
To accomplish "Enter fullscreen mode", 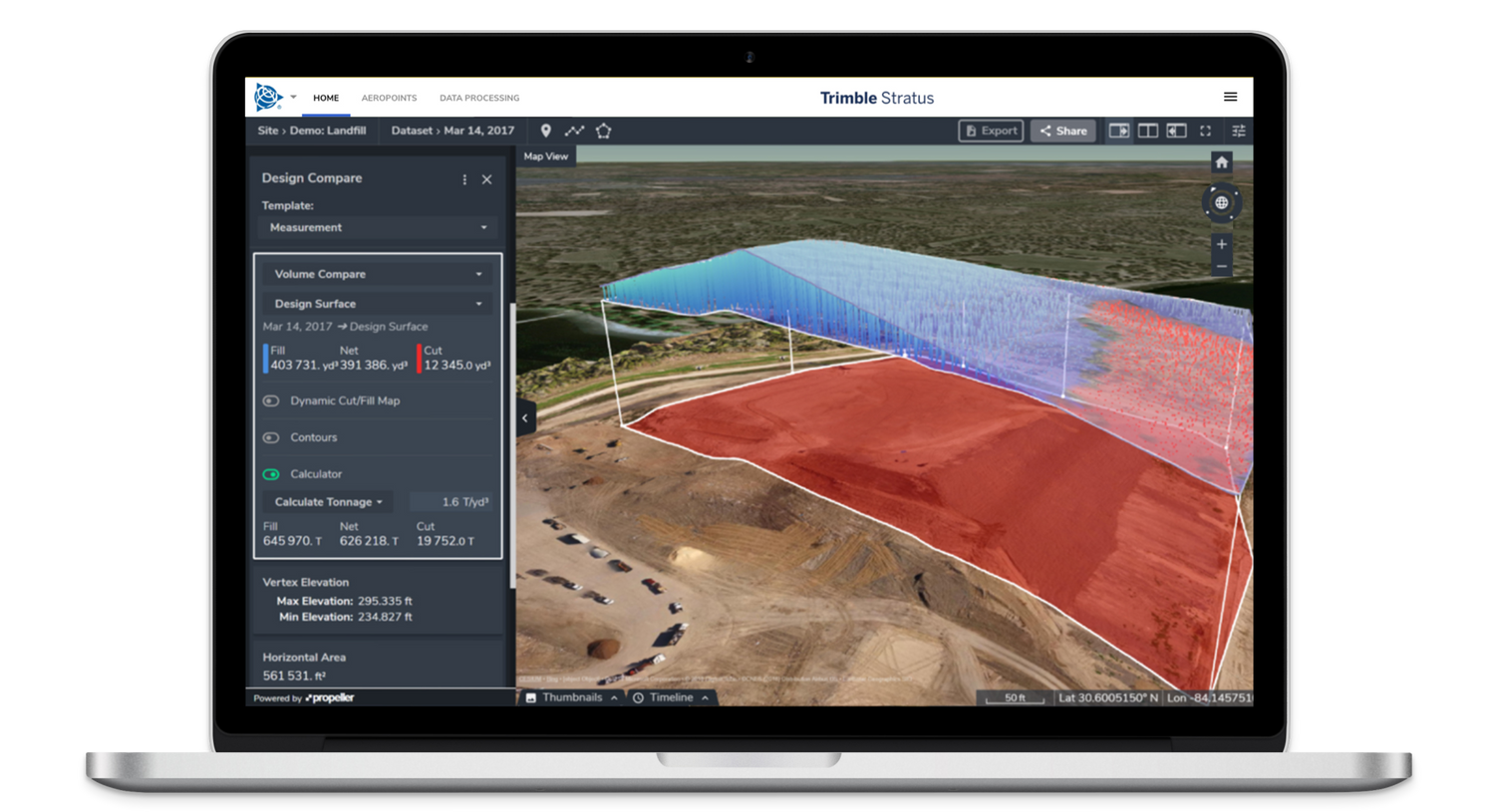I will [x=1206, y=131].
